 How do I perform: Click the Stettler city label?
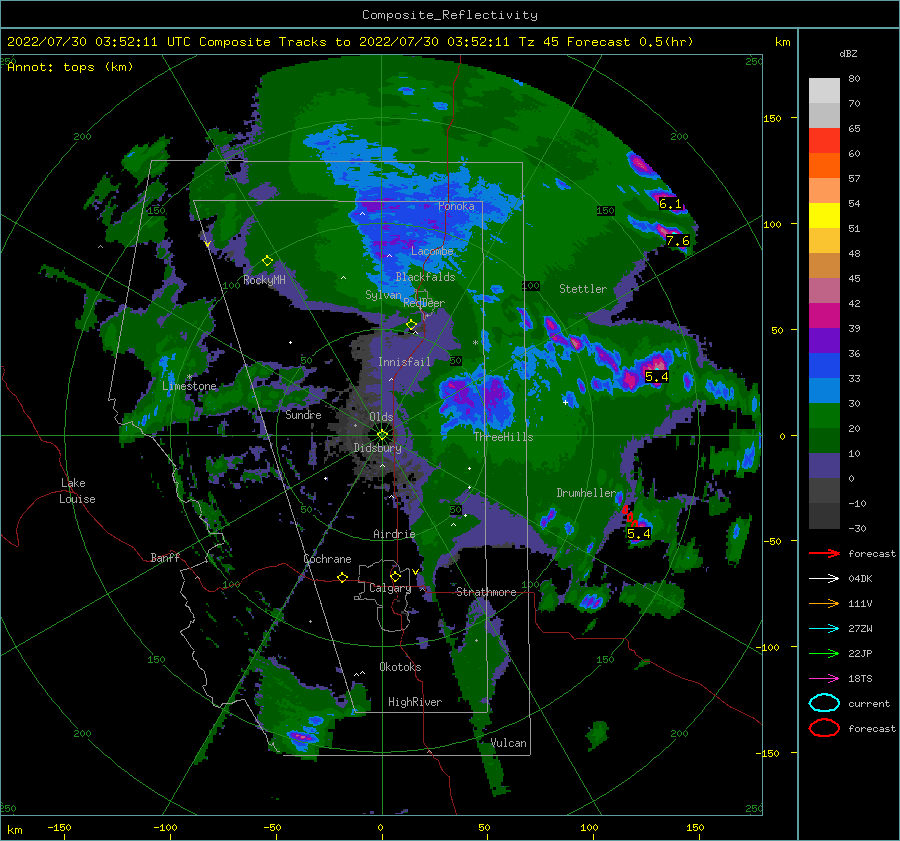tap(583, 289)
